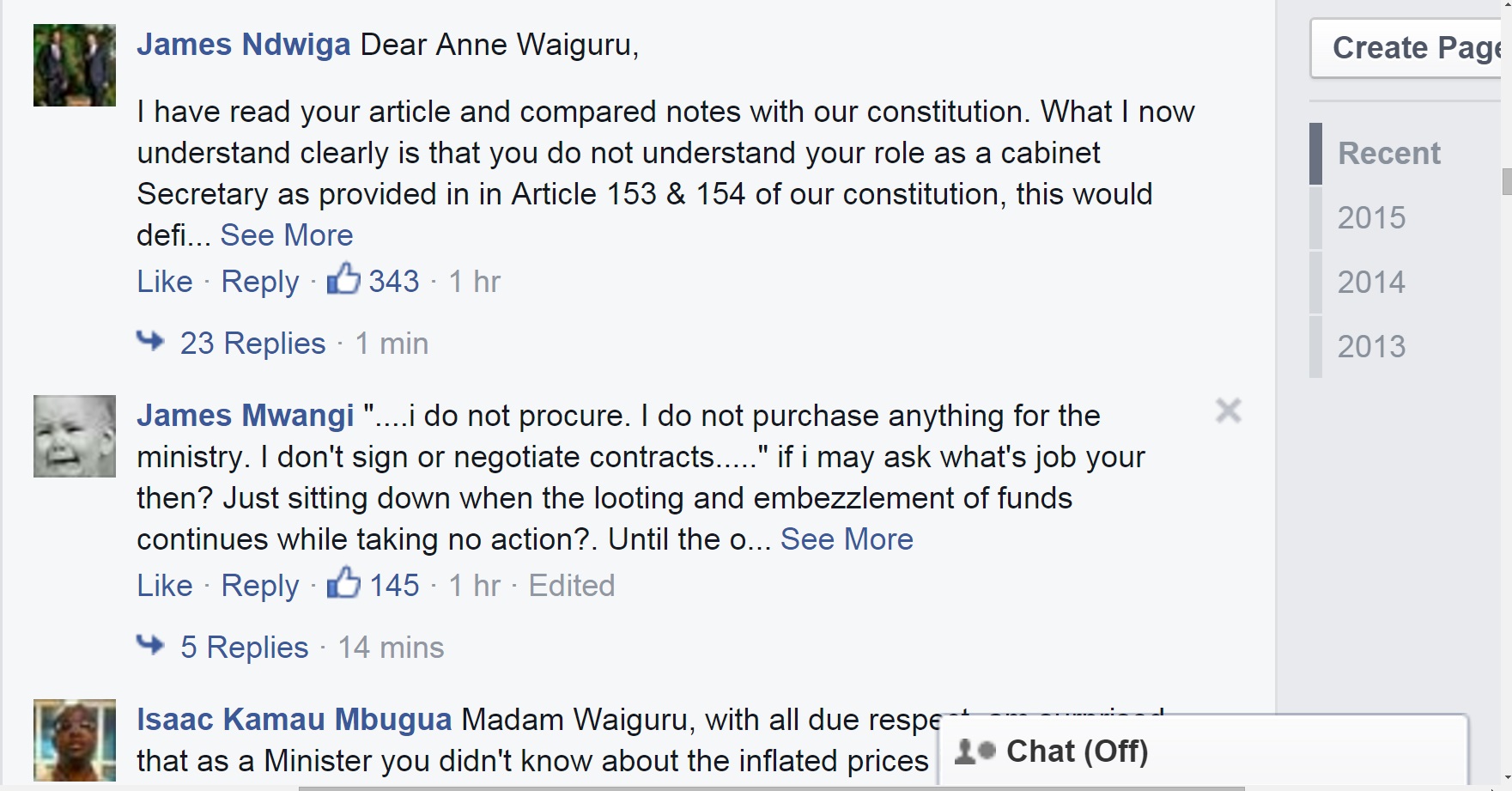Expand the 23 Replies thread
Viewport: 1512px width, 791px height.
click(252, 344)
